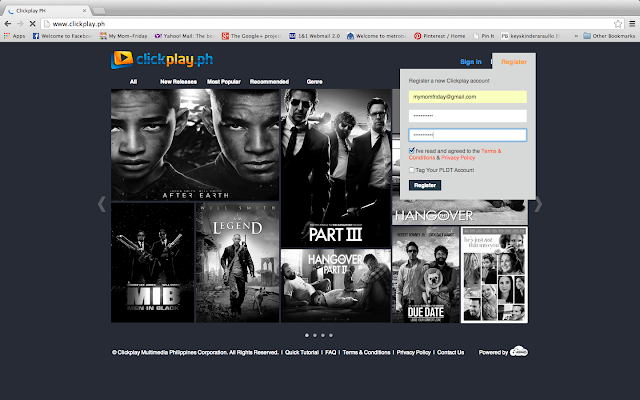Open My Mom-Friday bookmark
This screenshot has width=640, height=400.
[124, 36]
